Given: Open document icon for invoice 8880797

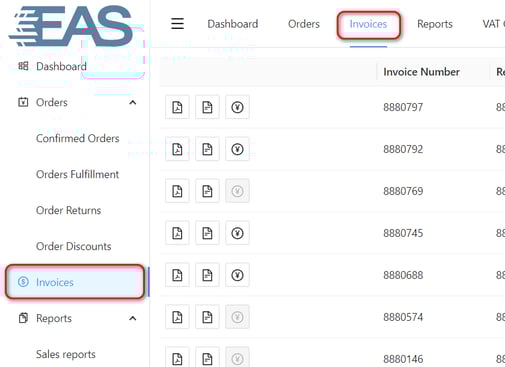Looking at the screenshot, I should tap(207, 107).
